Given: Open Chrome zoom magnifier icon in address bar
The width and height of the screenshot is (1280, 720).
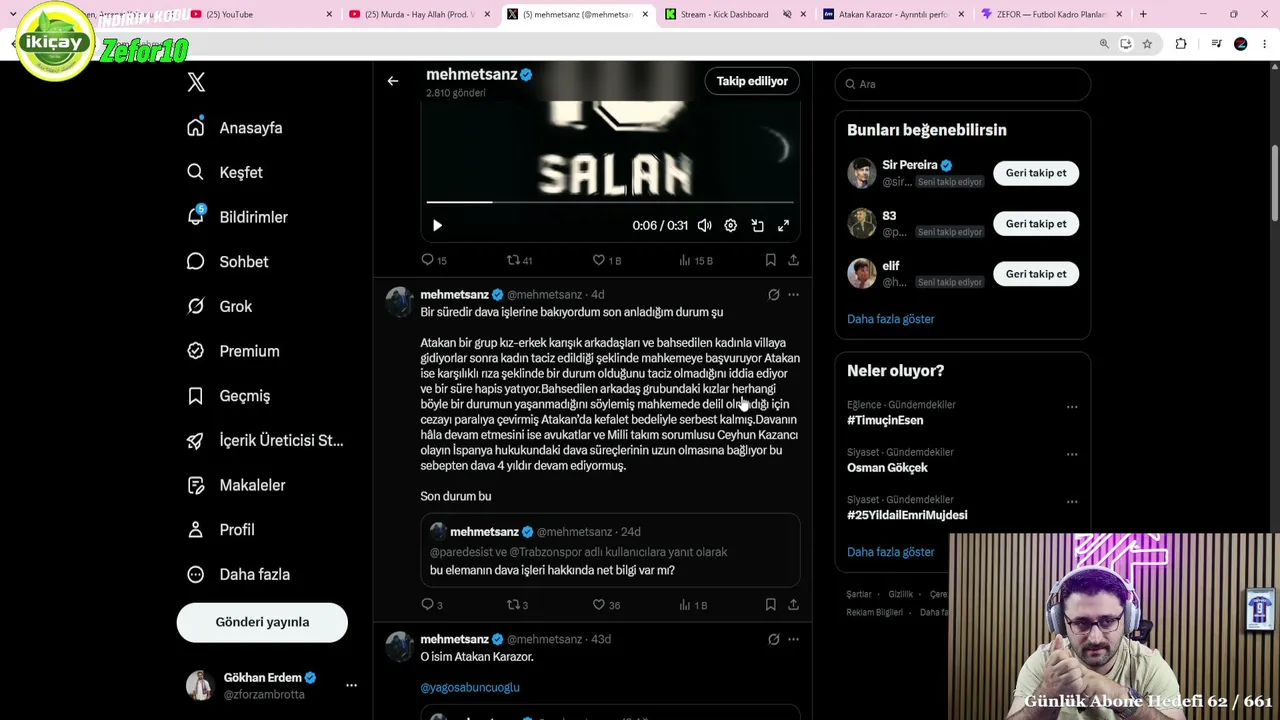Looking at the screenshot, I should point(1104,44).
